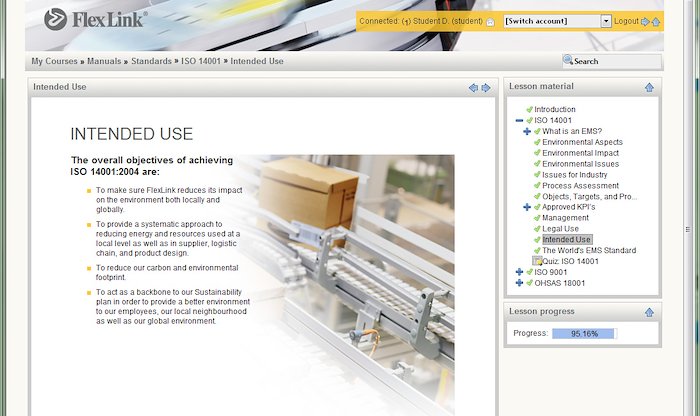Click the FlexLink logo
The image size is (700, 416).
(96, 19)
